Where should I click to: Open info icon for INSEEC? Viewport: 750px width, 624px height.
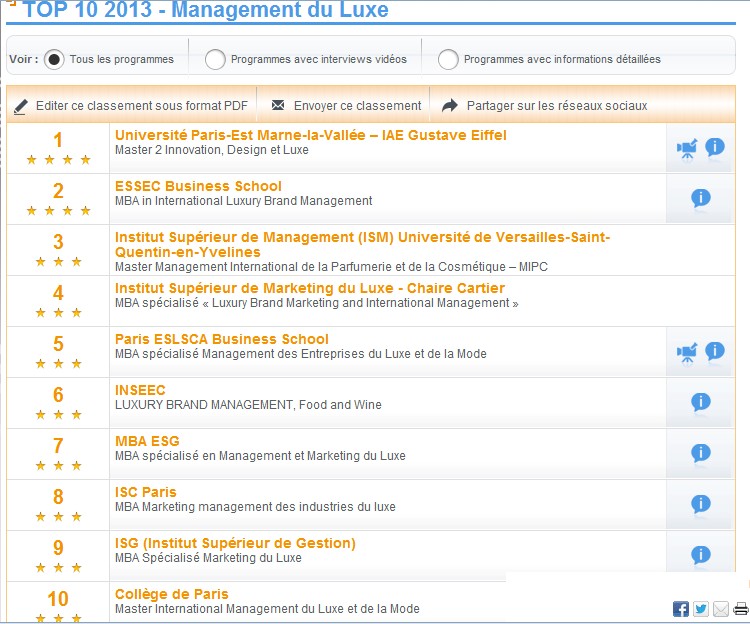[x=701, y=402]
